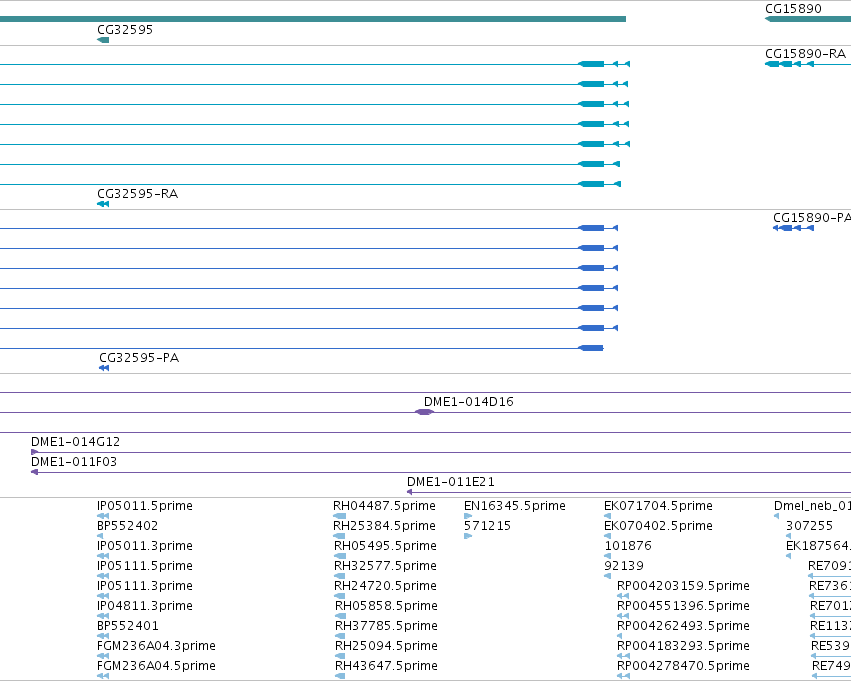Select the IP04811.3prime EST label
Viewport: 851px width, 681px height.
145,606
